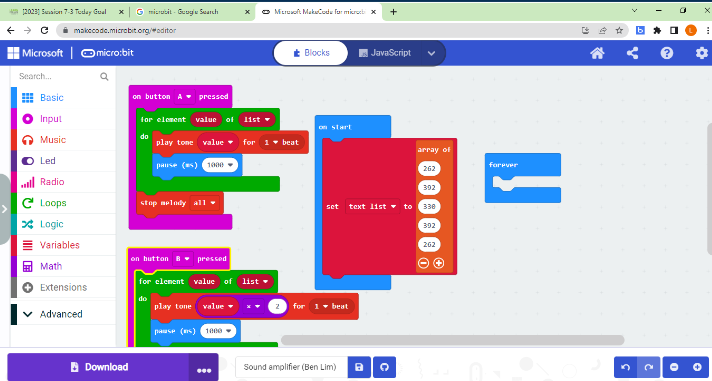The width and height of the screenshot is (712, 381).
Task: Click the search magnifier icon in toolbox
Action: click(x=104, y=76)
